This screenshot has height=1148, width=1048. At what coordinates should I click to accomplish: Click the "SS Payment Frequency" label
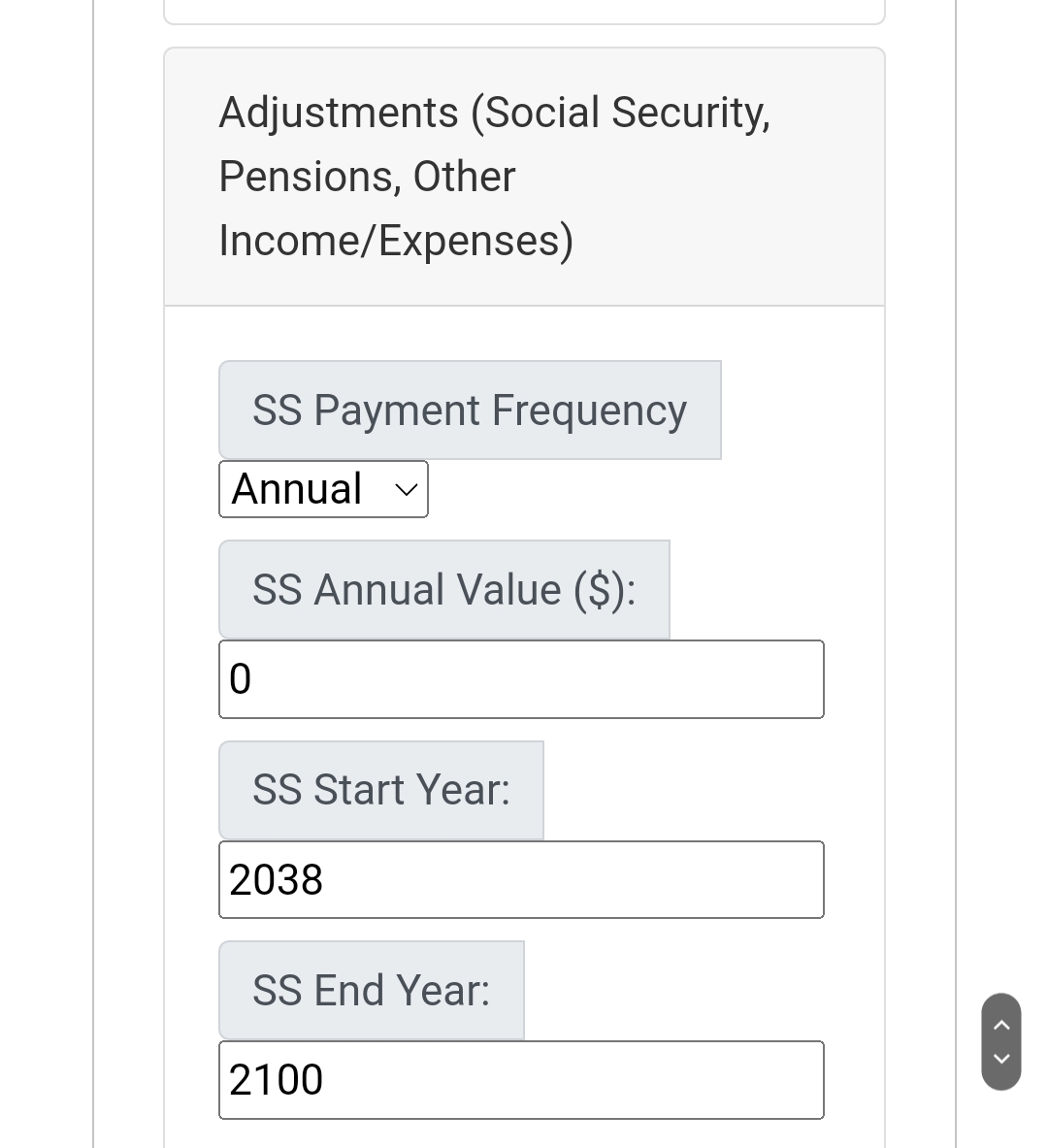click(470, 410)
